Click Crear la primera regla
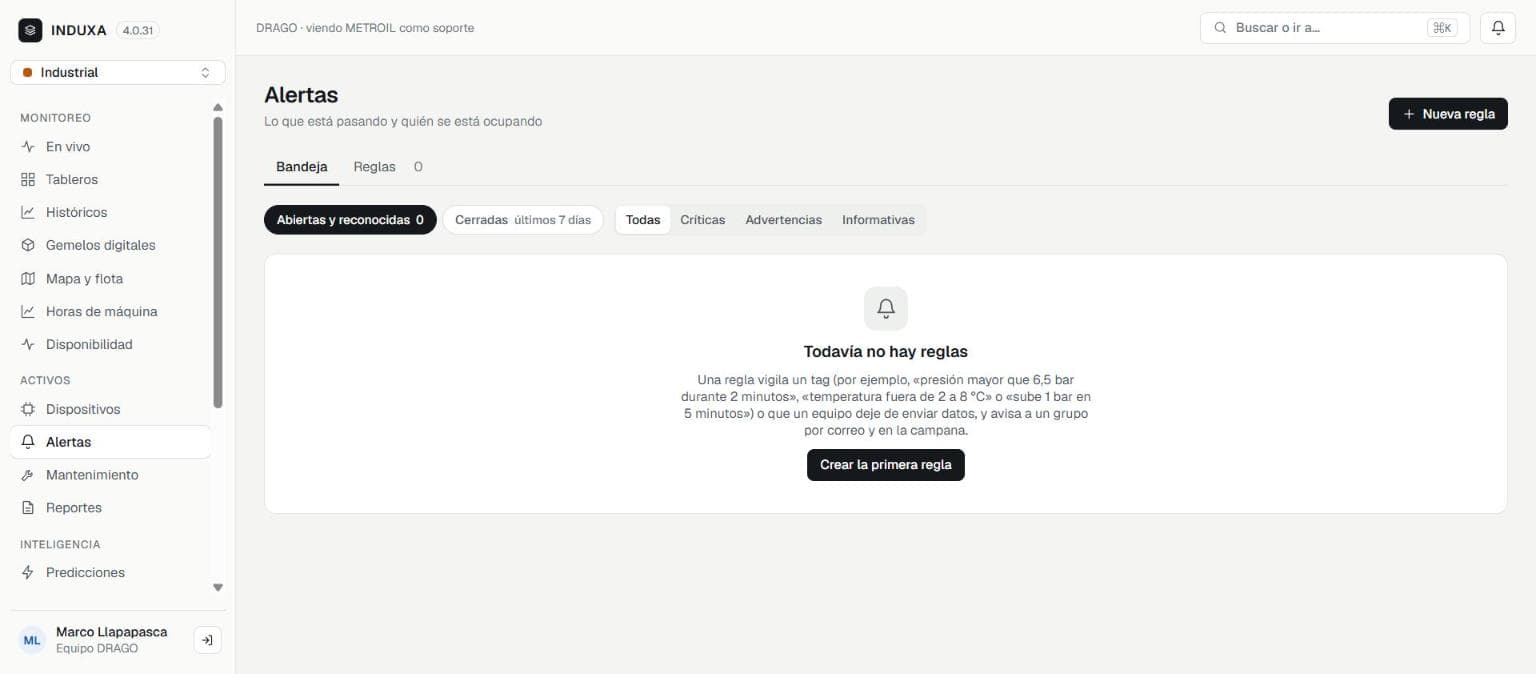Viewport: 1536px width, 674px height. 886,465
